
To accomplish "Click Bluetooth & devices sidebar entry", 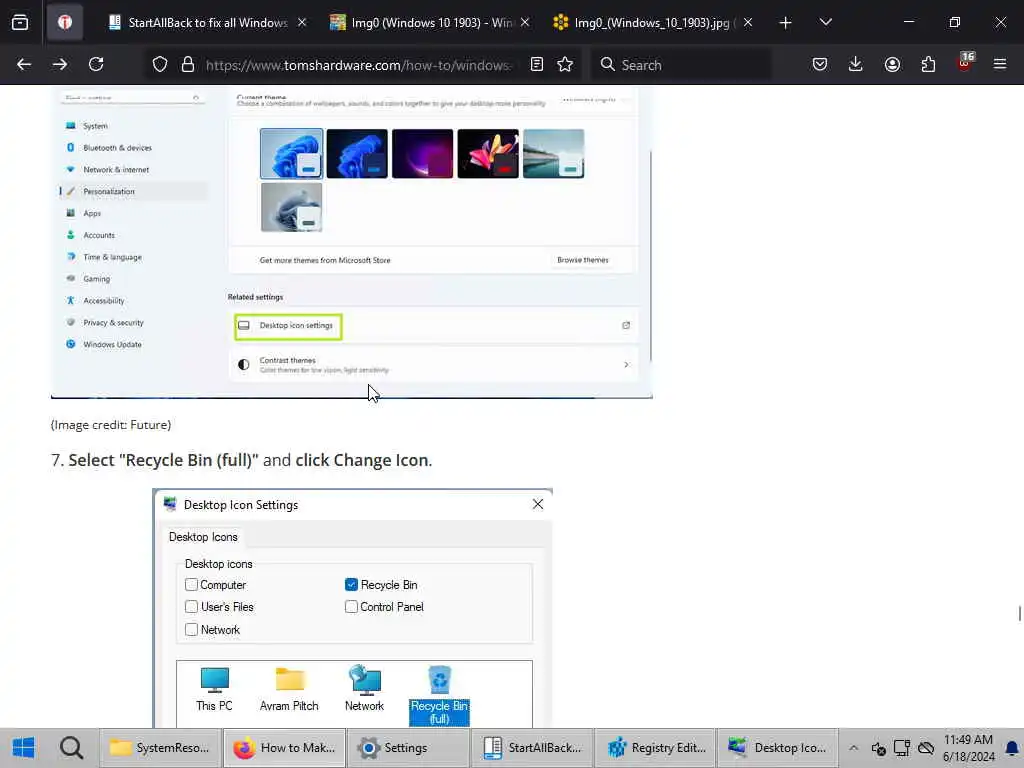I will [x=117, y=148].
